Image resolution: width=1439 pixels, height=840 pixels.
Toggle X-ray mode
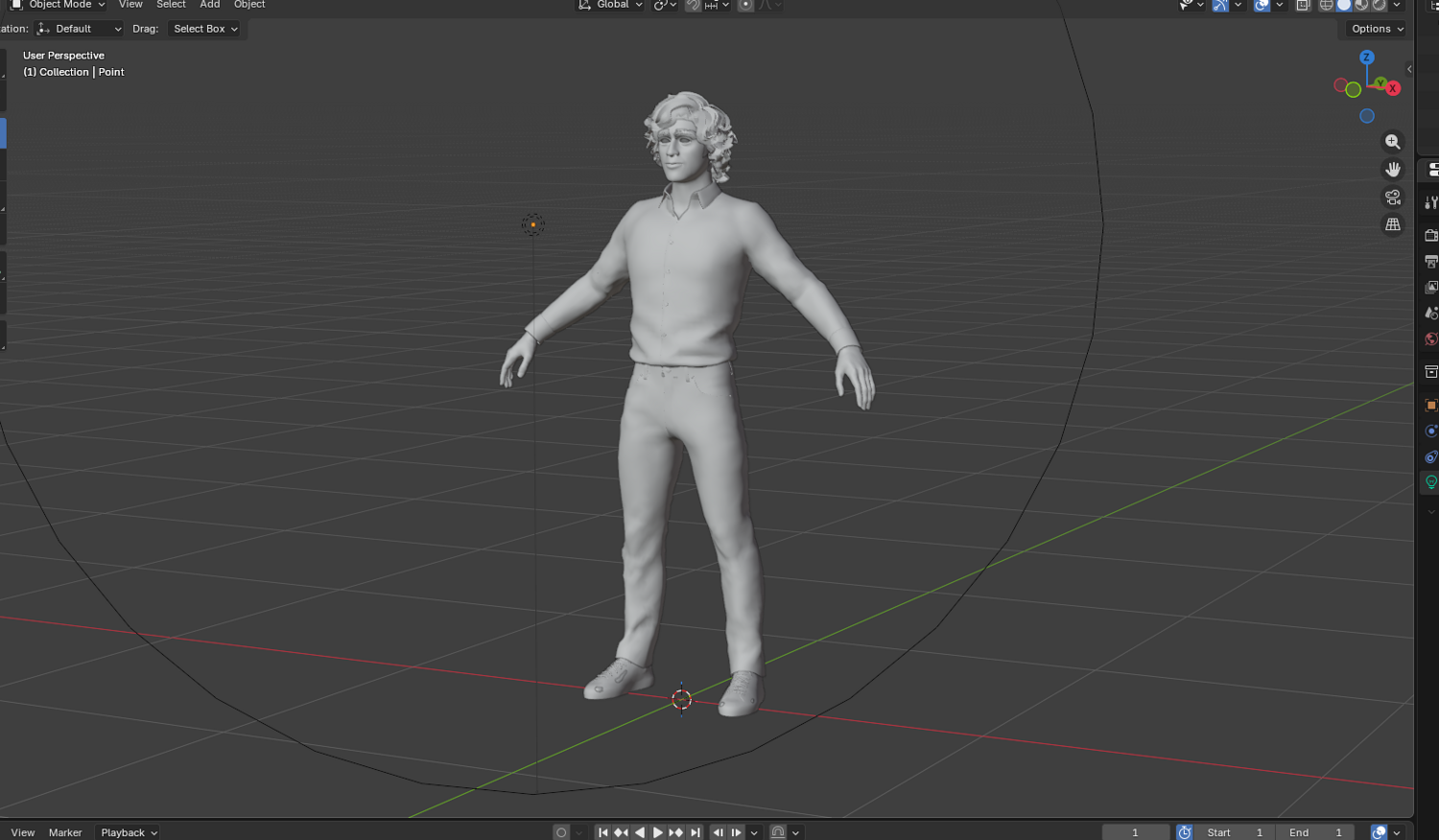[1303, 5]
